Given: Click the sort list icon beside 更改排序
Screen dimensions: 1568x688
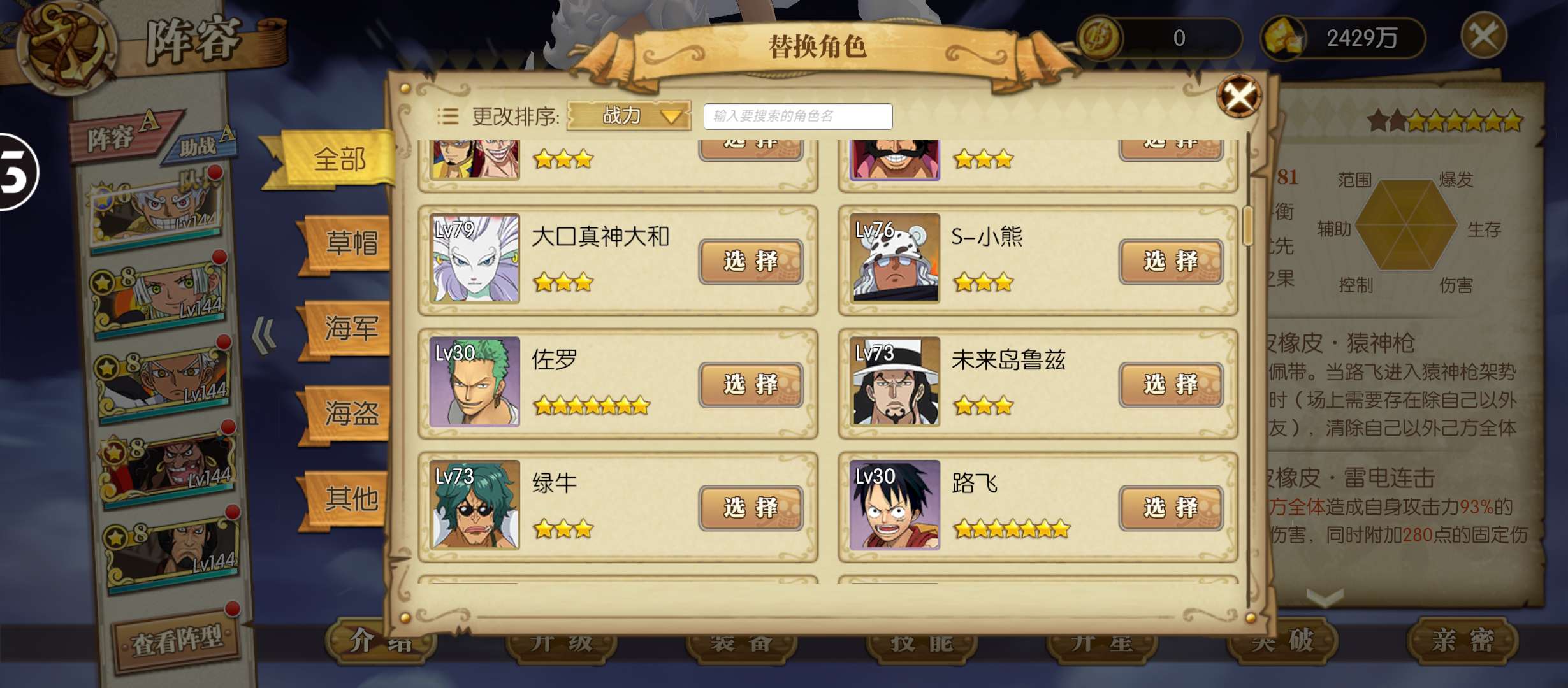Looking at the screenshot, I should tap(447, 116).
